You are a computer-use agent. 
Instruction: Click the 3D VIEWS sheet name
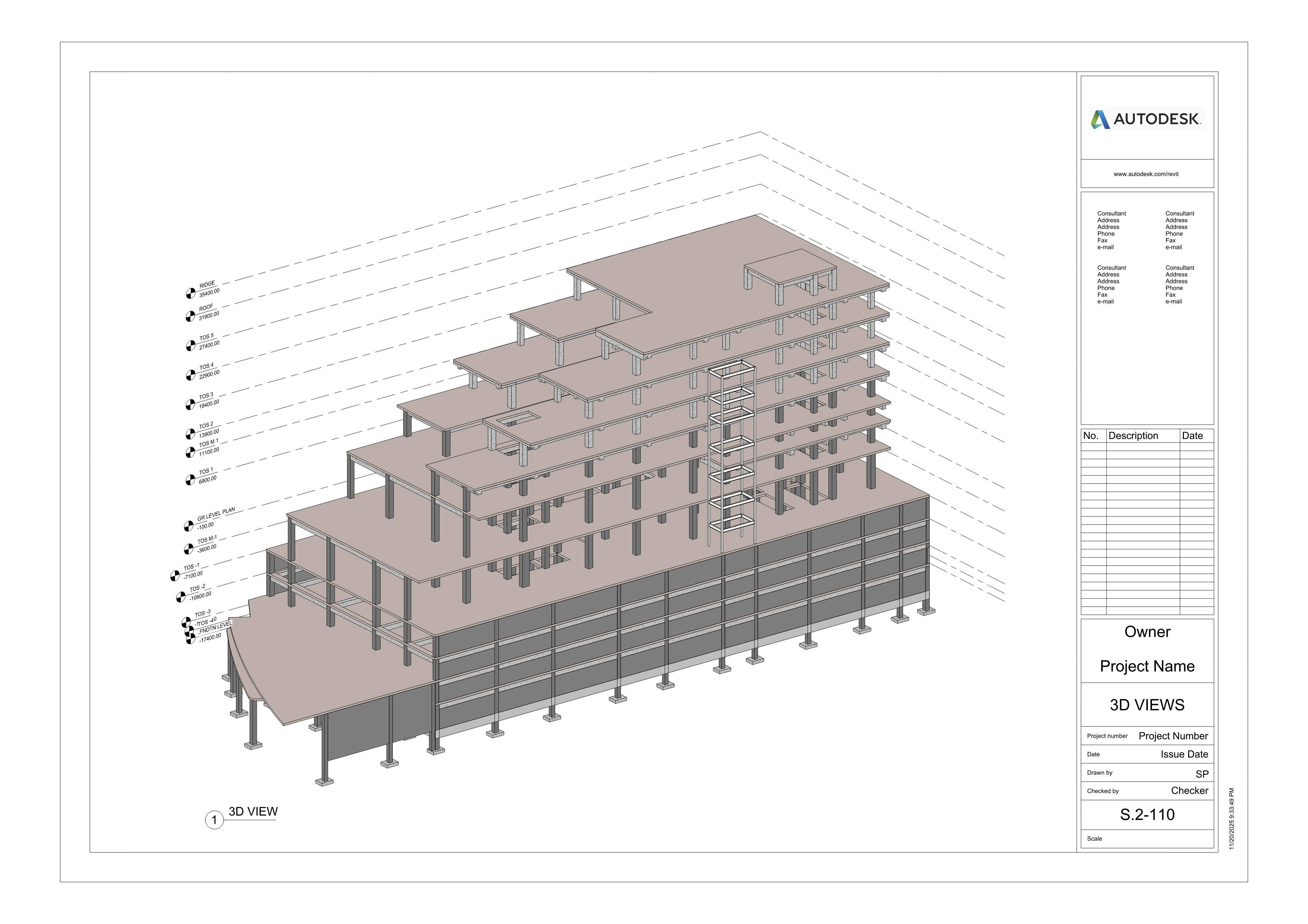pyautogui.click(x=1147, y=705)
